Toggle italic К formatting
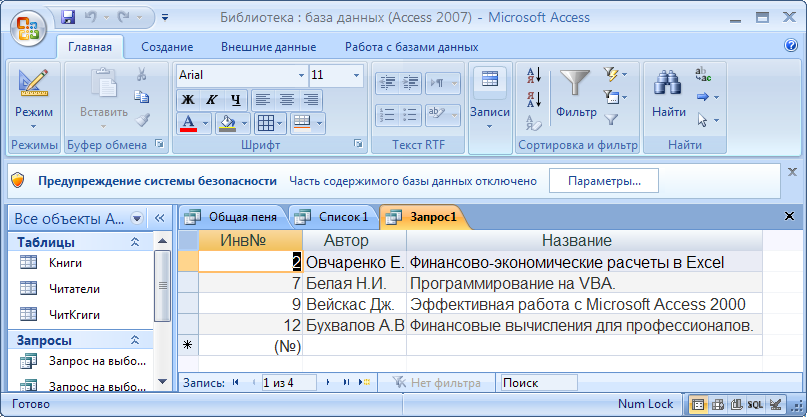Screen dimensions: 807x417 click(210, 100)
